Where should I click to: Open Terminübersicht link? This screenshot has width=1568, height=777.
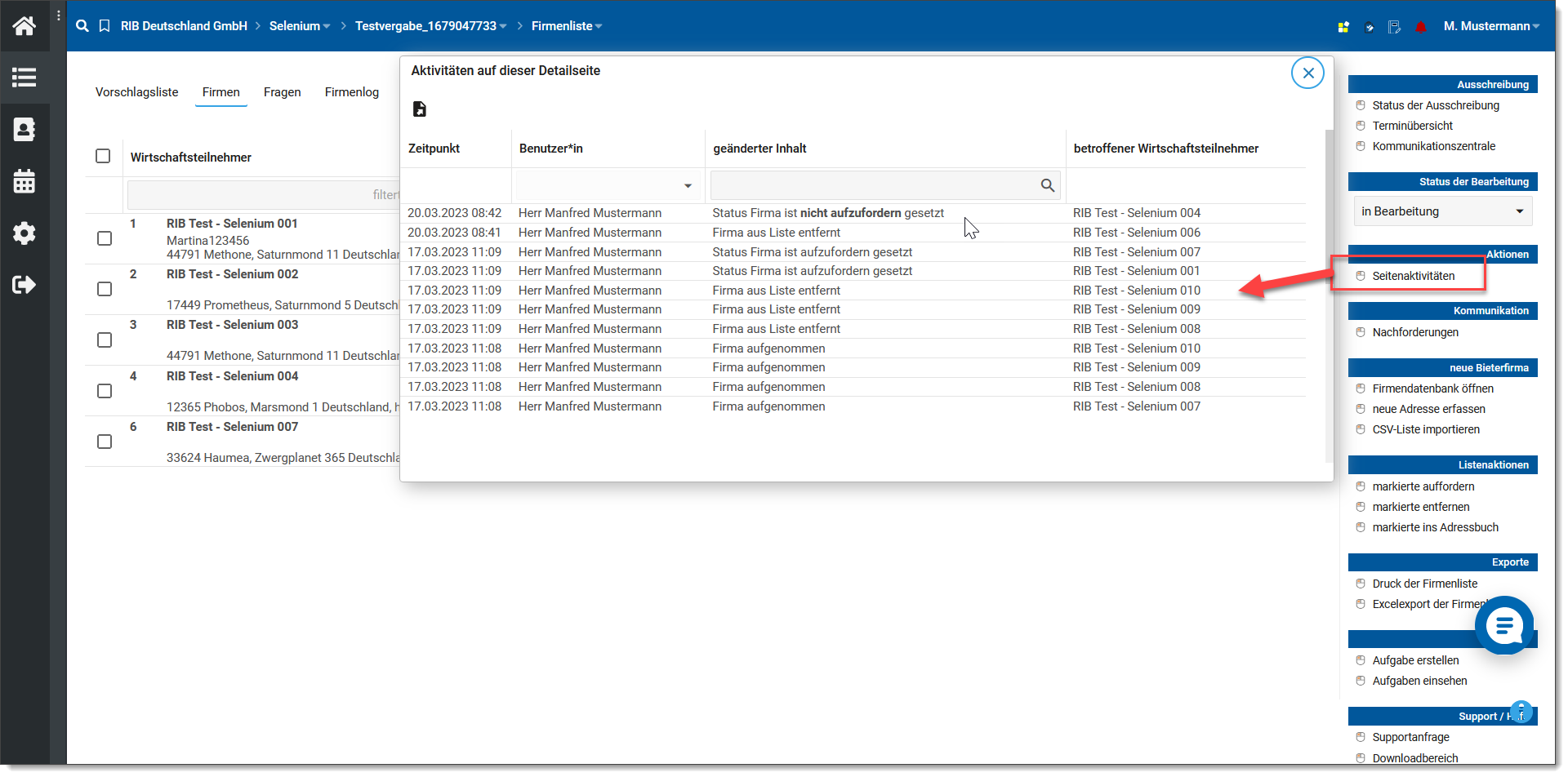pyautogui.click(x=1412, y=126)
